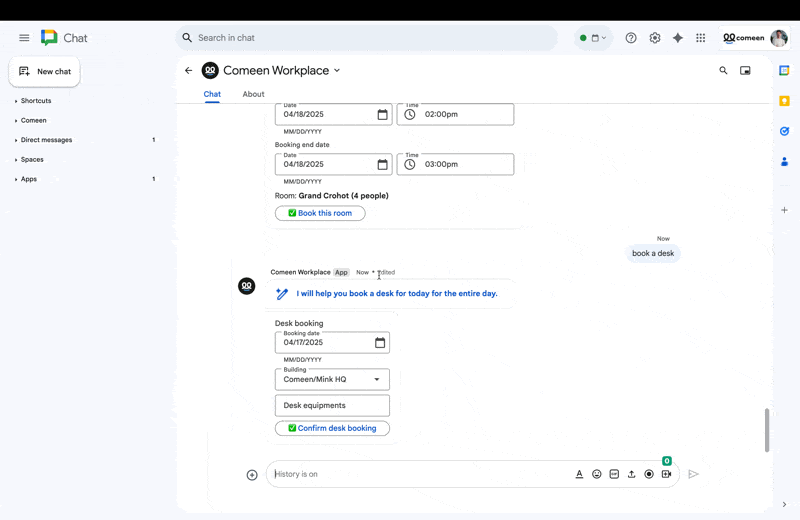This screenshot has height=520, width=800.
Task: Click the search magnifier in the top bar
Action: coord(187,38)
